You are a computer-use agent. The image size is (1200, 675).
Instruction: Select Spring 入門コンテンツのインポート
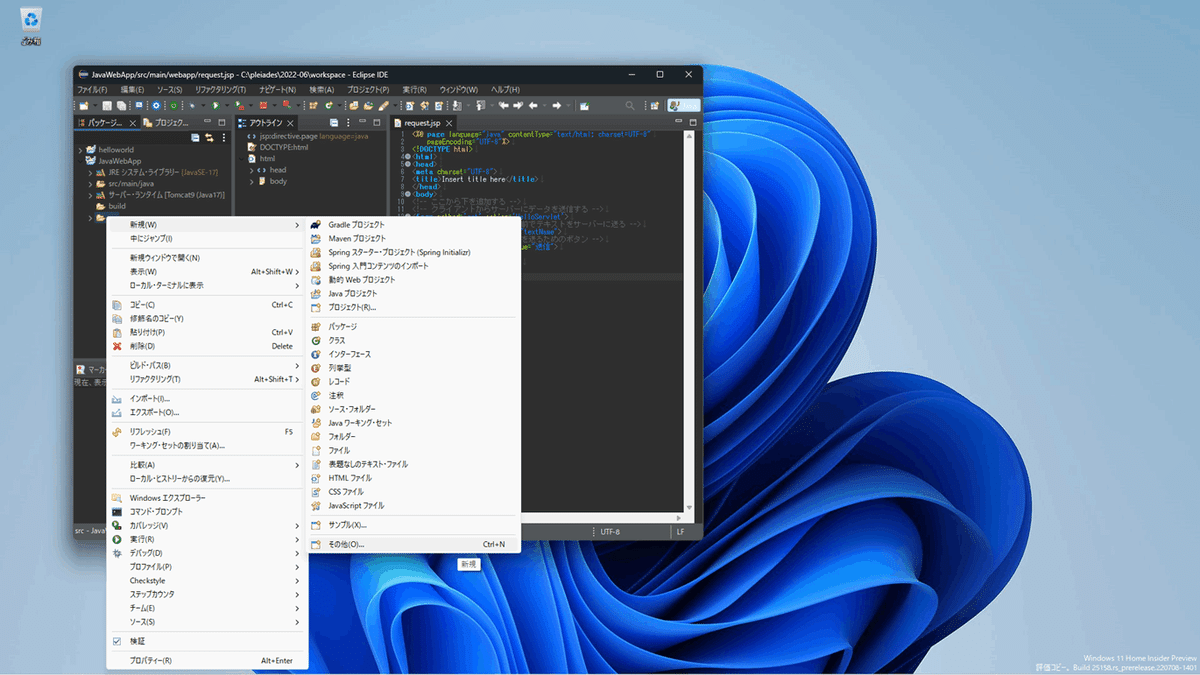[x=415, y=266]
